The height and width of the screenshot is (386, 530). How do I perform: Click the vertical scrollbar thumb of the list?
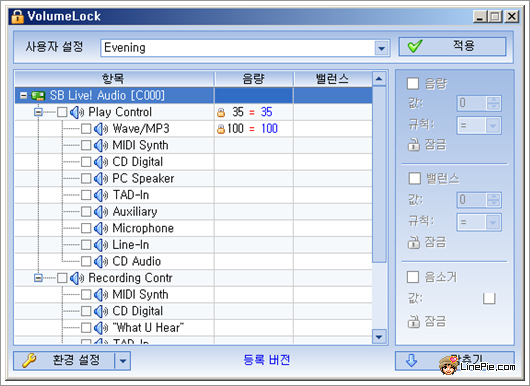point(379,174)
